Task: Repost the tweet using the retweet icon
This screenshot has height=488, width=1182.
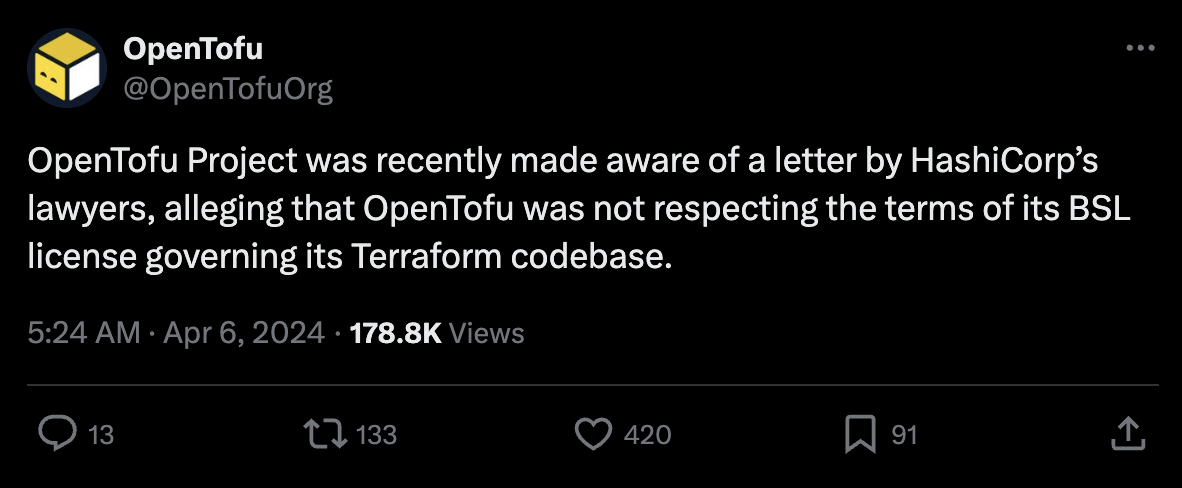Action: (326, 434)
